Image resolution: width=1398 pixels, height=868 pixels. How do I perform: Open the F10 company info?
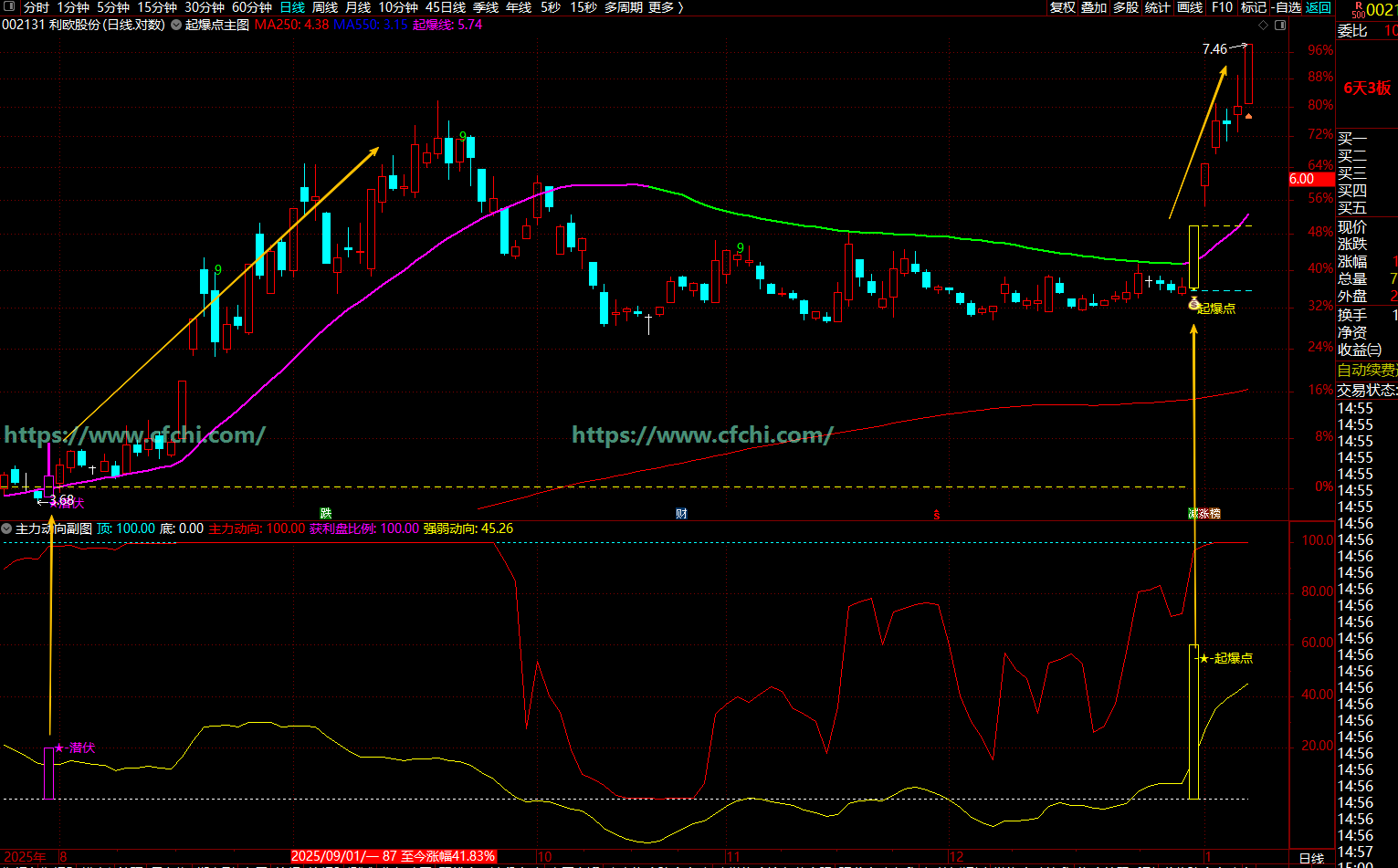(1222, 7)
